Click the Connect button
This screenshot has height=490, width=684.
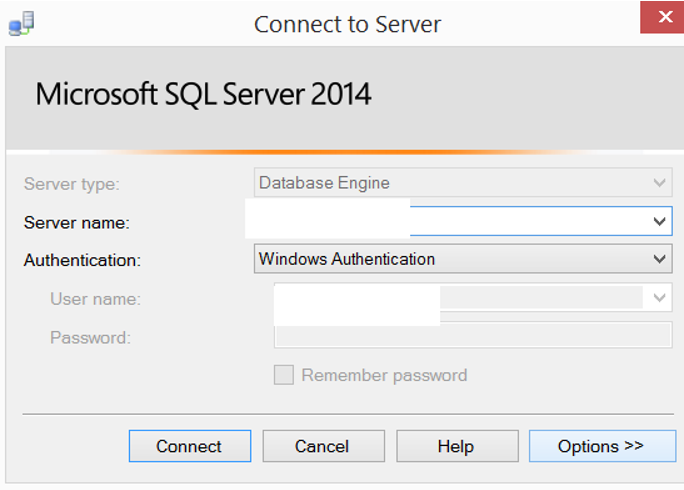pyautogui.click(x=190, y=446)
